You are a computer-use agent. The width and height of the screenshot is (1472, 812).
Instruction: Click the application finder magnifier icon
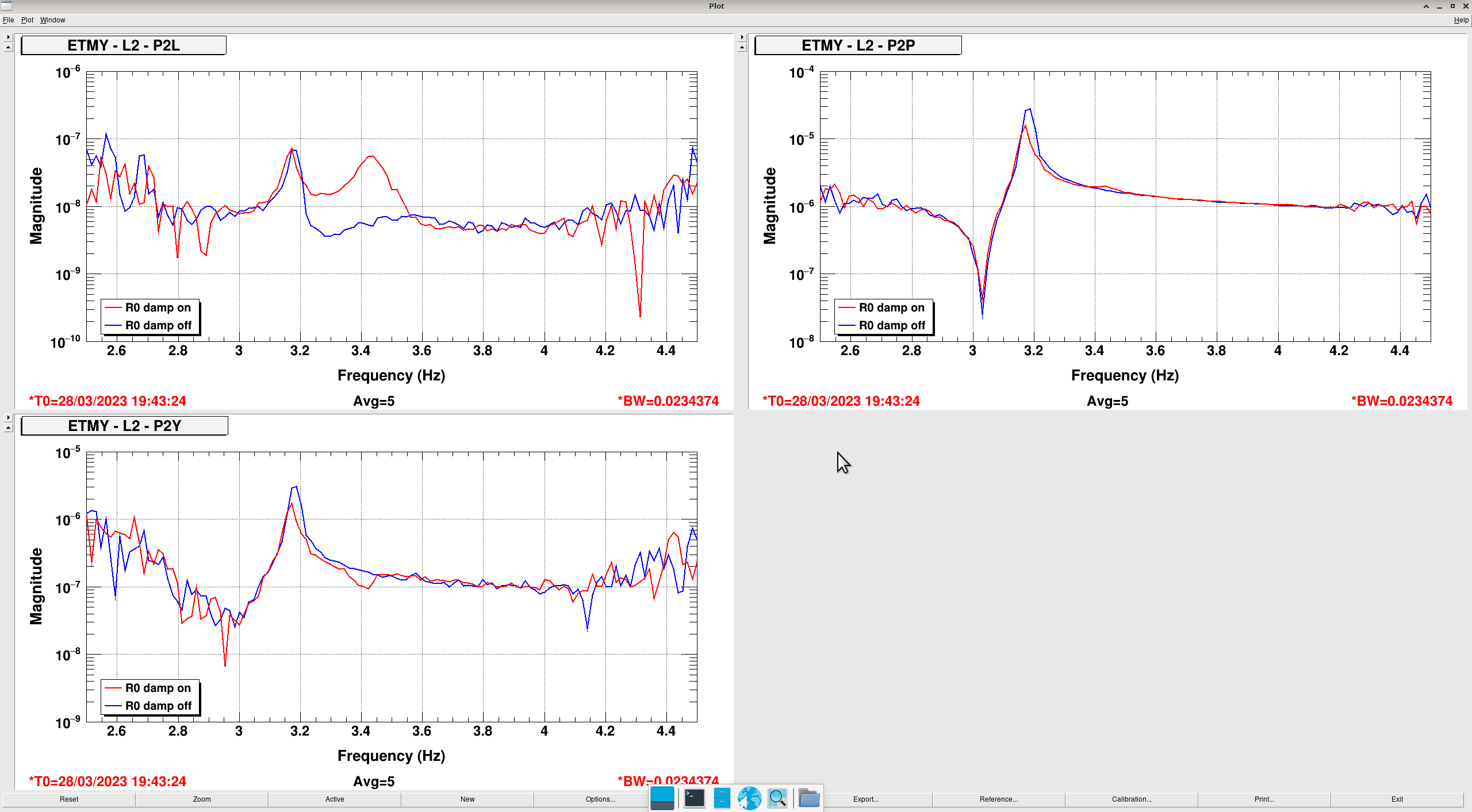(x=777, y=798)
